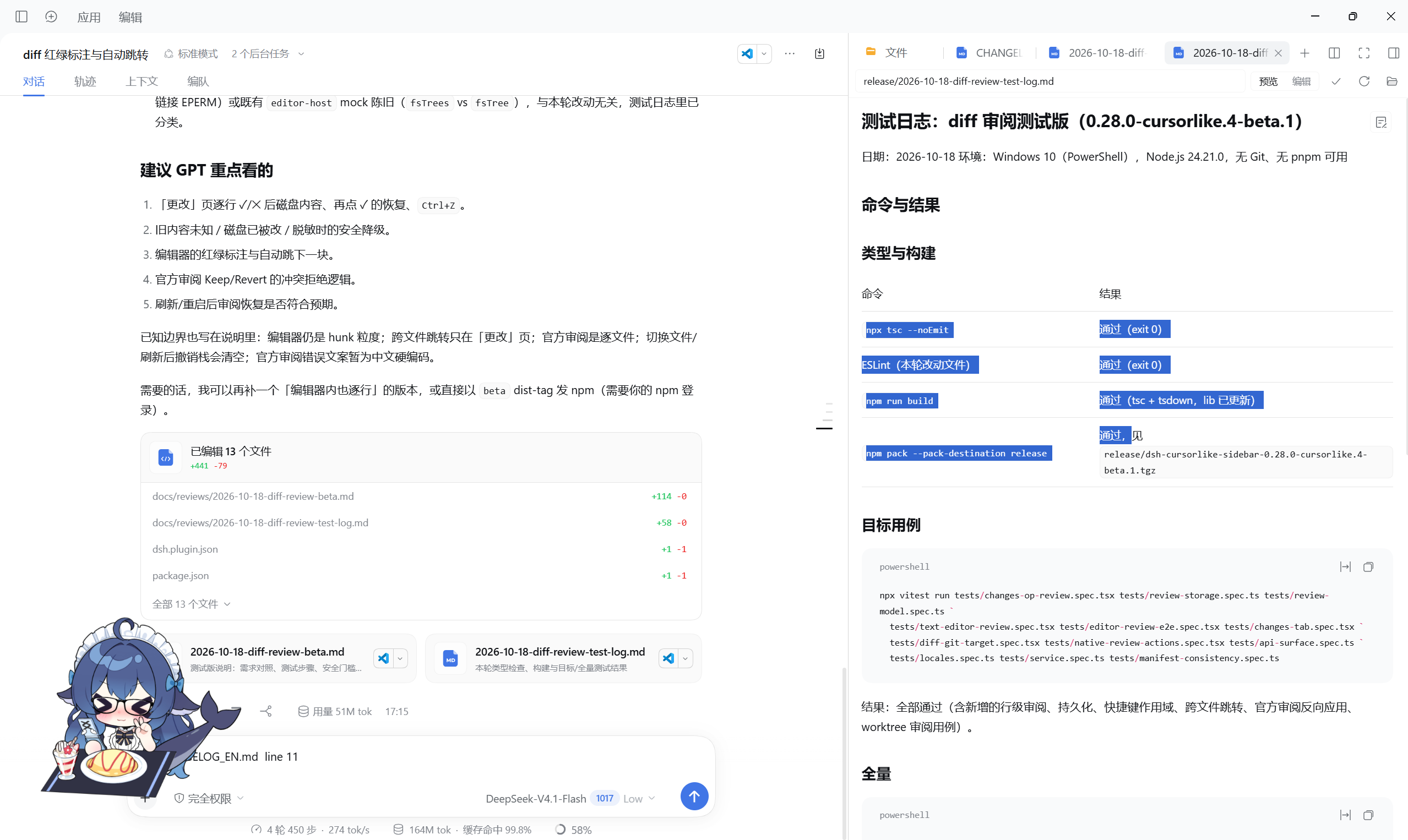1408x840 pixels.
Task: Open review-beta.md card in VS Code
Action: pos(384,658)
